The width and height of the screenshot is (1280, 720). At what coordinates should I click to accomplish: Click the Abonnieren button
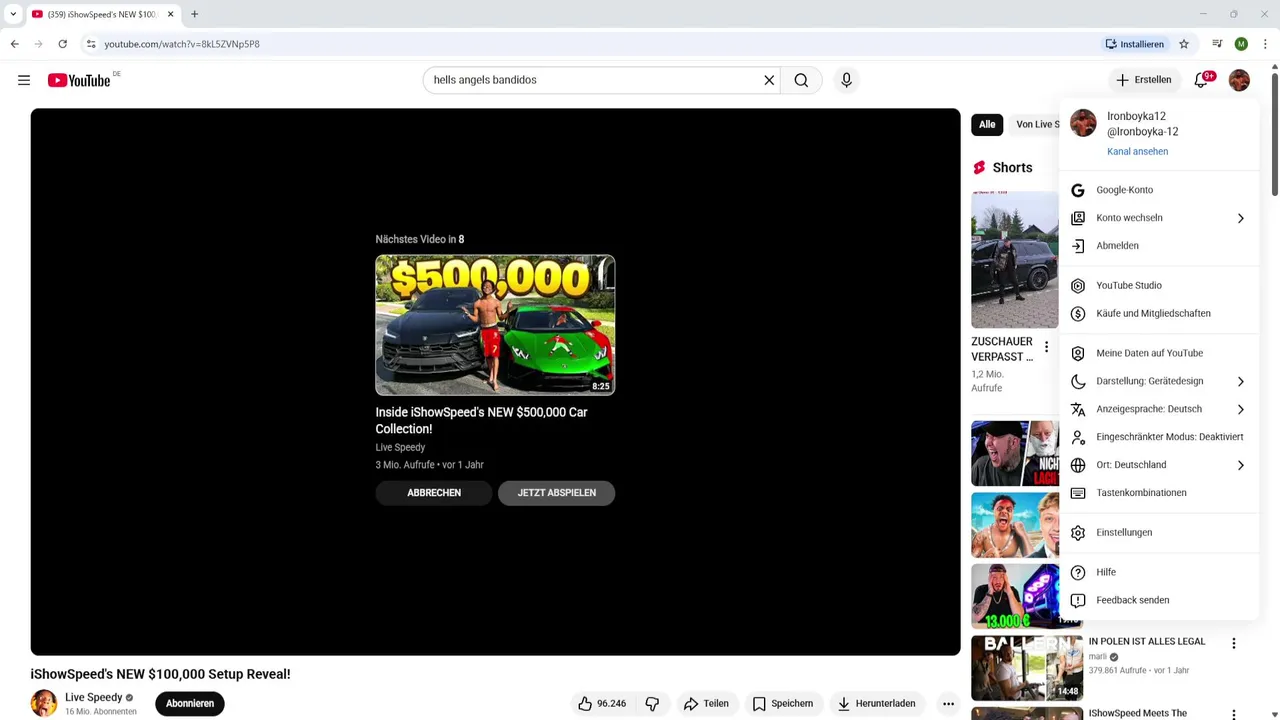pyautogui.click(x=190, y=703)
